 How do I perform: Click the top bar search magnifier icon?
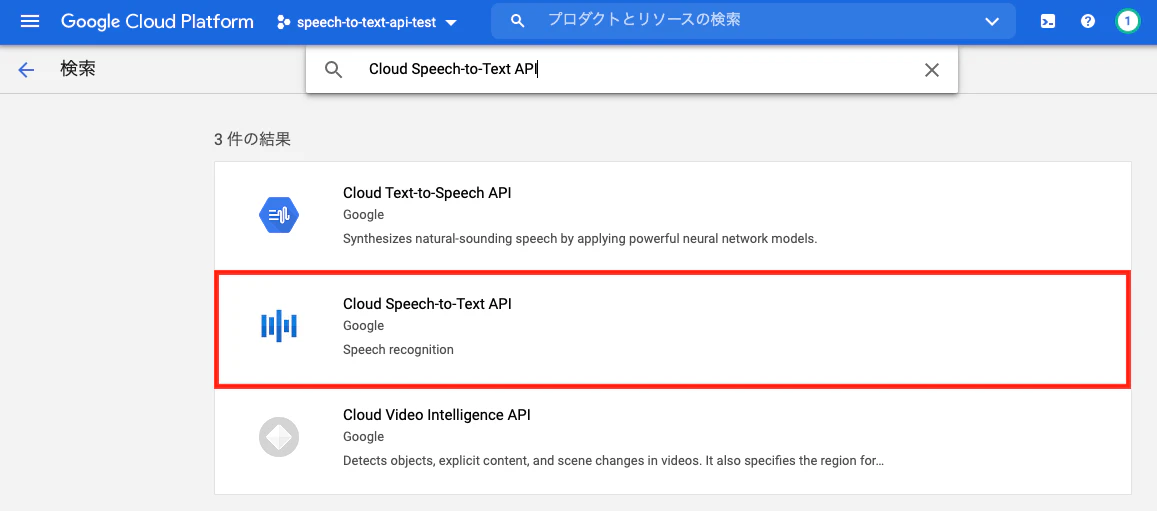click(517, 21)
